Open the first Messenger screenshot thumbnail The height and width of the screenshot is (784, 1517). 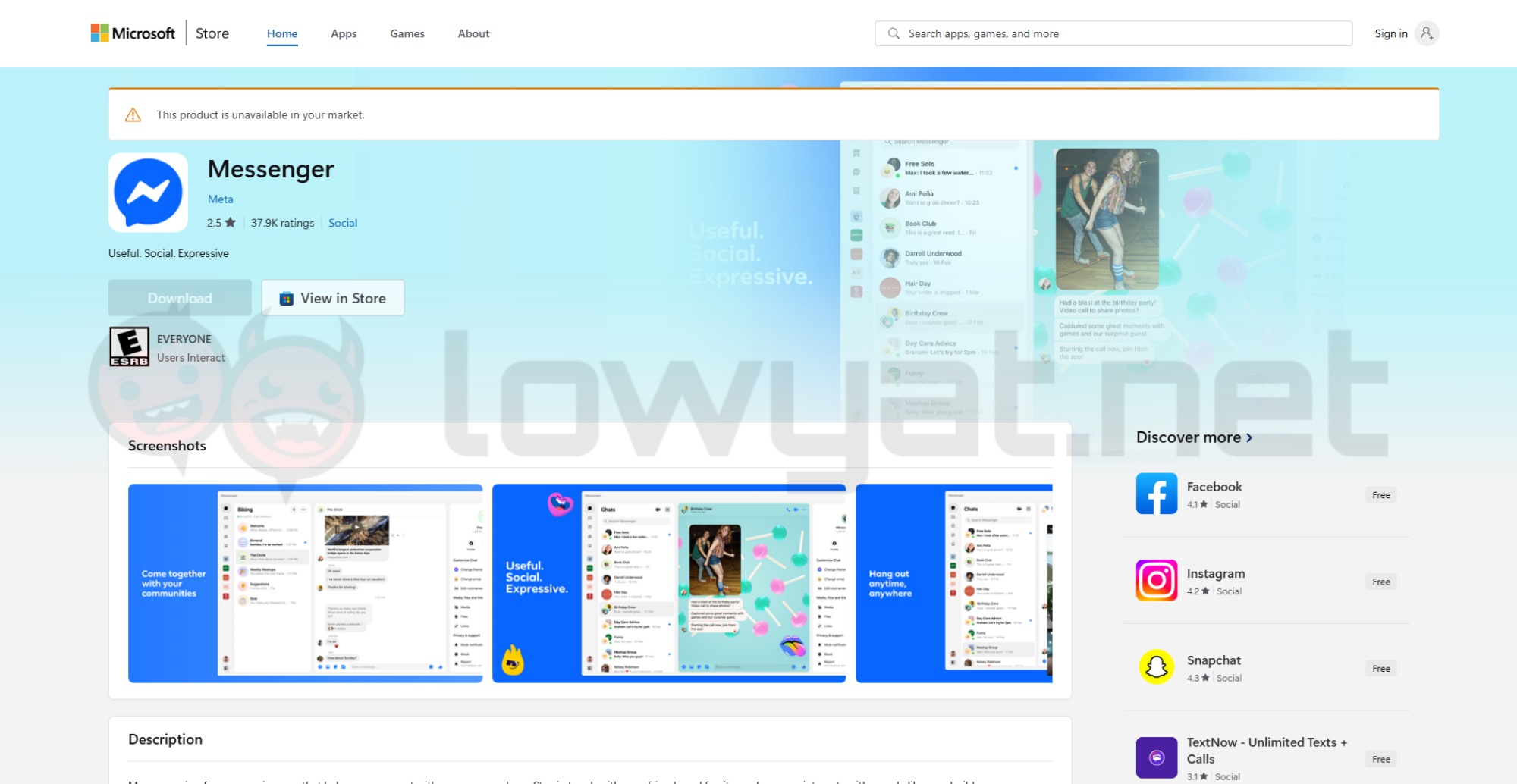pos(306,583)
